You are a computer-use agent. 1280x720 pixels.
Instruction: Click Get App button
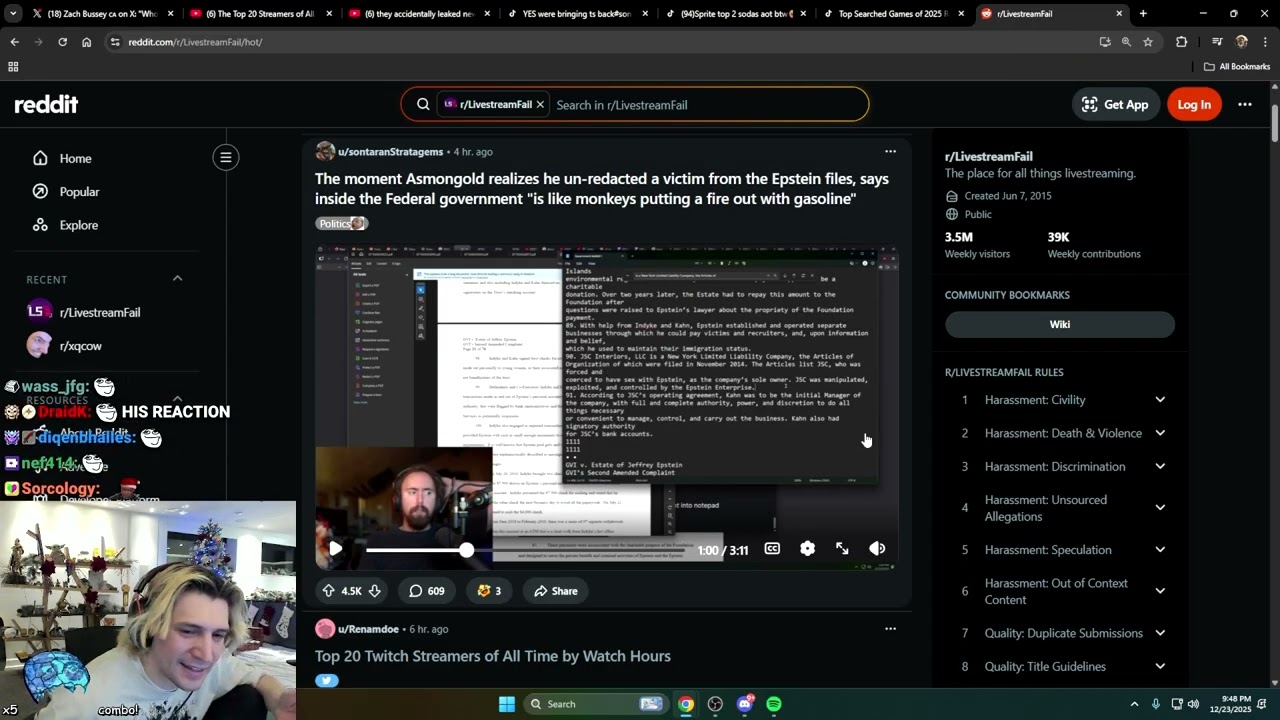[x=1115, y=104]
